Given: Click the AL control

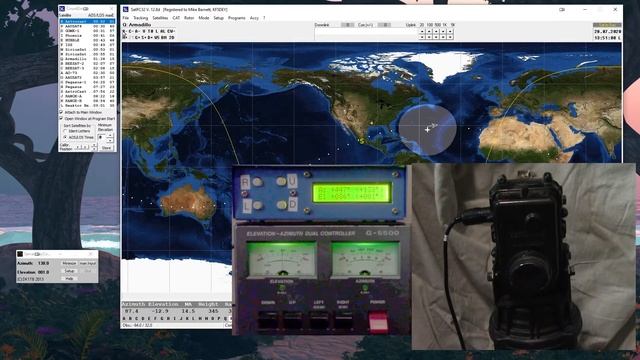Looking at the screenshot, I should pos(162,31).
